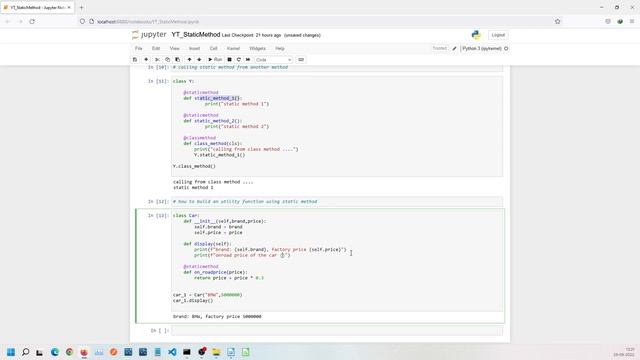This screenshot has height=360, width=640.
Task: Open File Explorer from the taskbar
Action: (216, 352)
